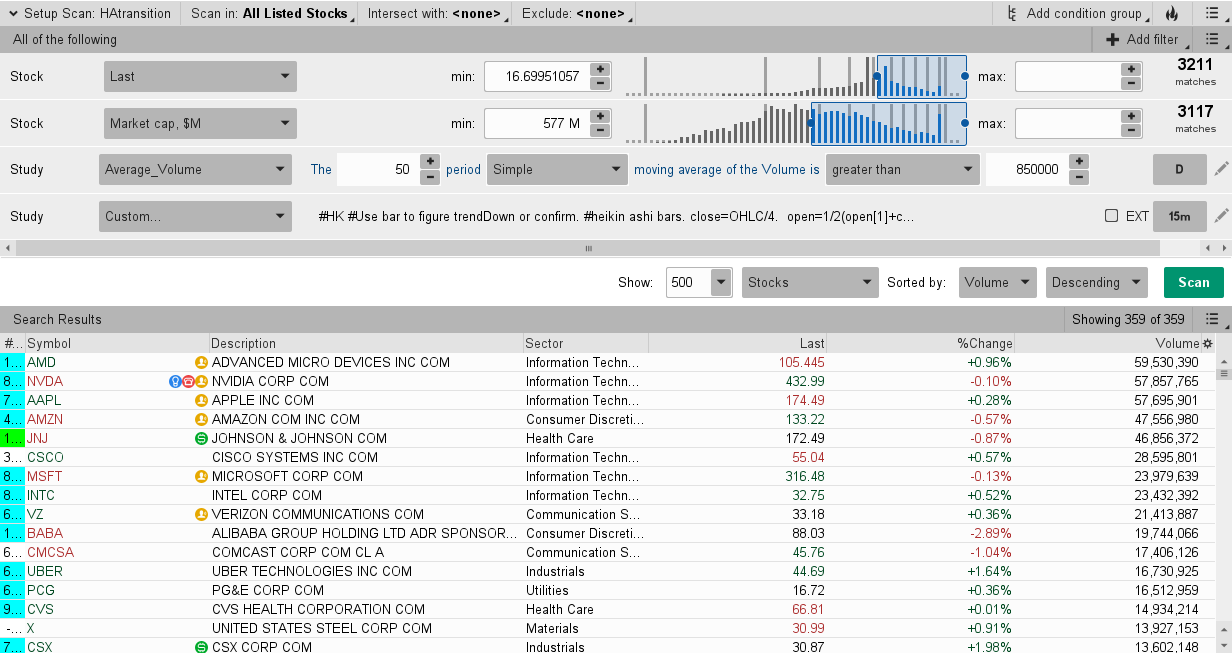The height and width of the screenshot is (653, 1232).
Task: Select the UBER symbol in the results
Action: tap(45, 571)
